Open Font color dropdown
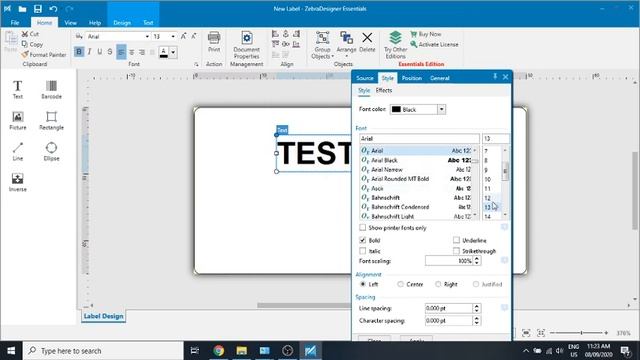 pos(441,109)
